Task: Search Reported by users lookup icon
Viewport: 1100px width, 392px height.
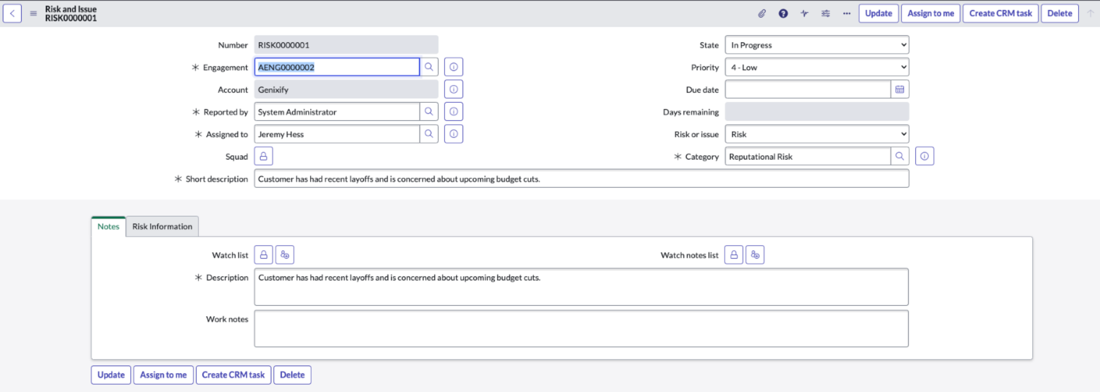Action: point(429,111)
